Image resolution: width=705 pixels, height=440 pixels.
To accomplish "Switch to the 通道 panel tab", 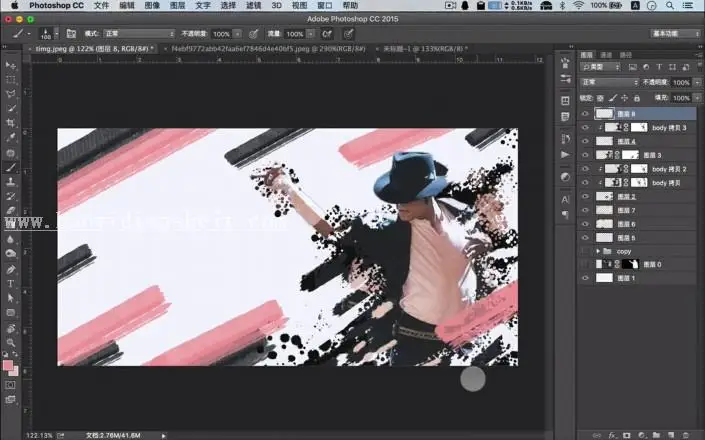I will click(606, 55).
